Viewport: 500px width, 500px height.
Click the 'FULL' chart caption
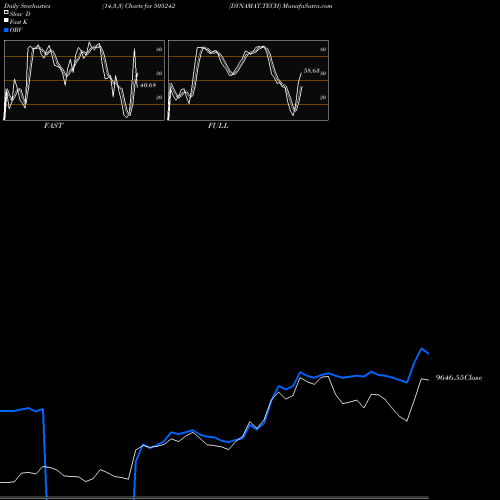218,126
